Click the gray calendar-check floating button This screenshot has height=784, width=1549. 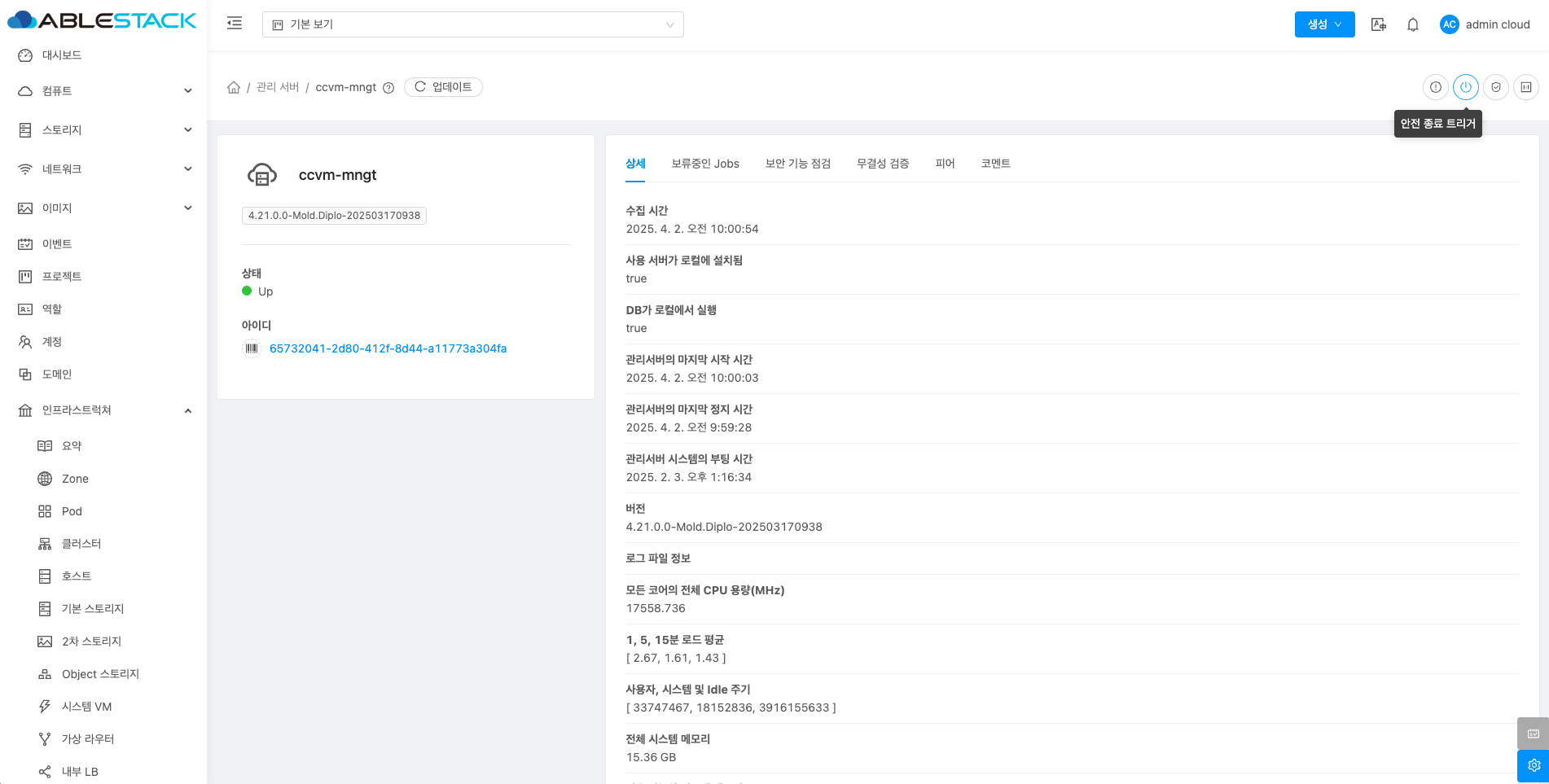click(1533, 734)
